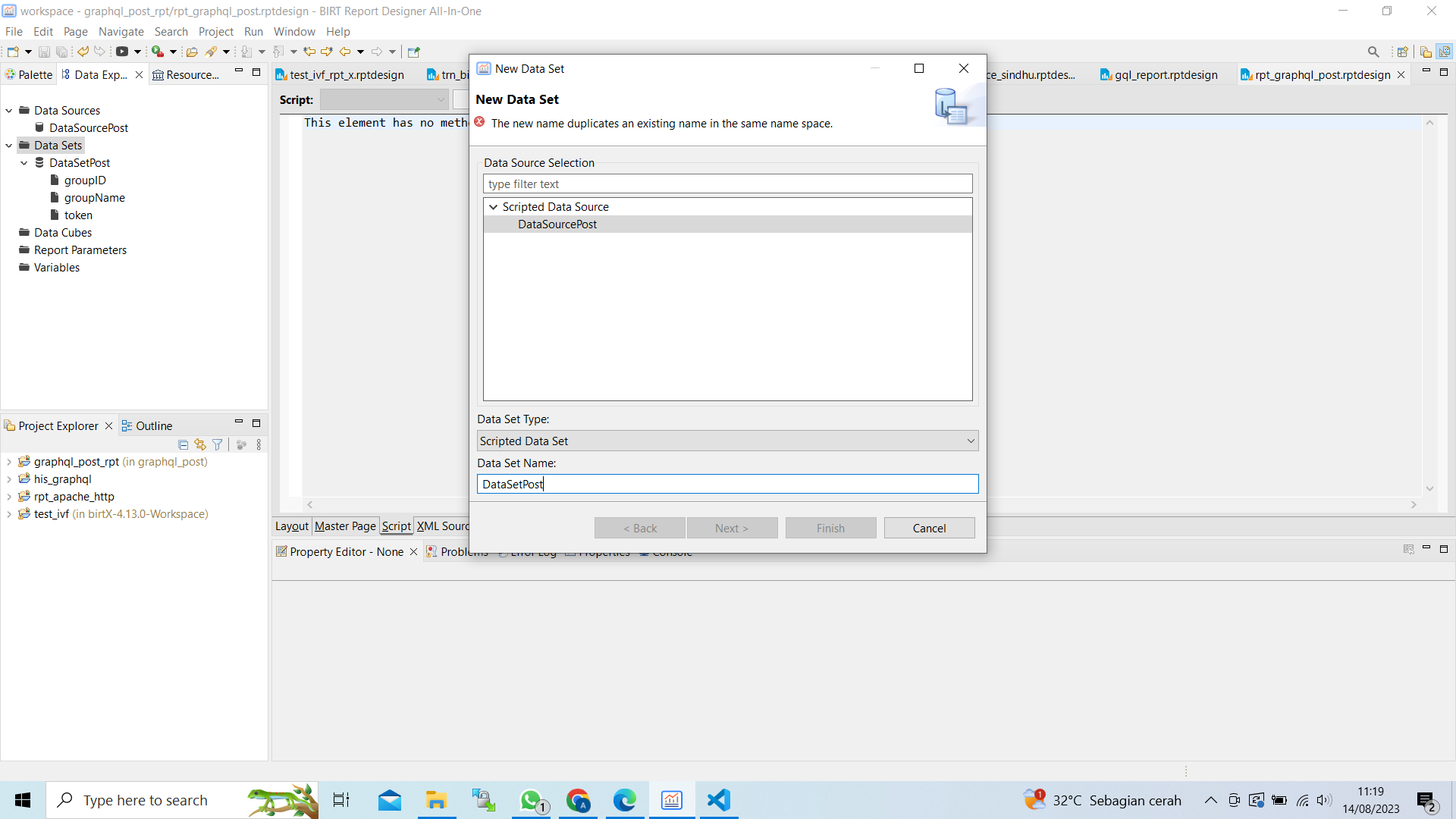Toggle Link with Editor in Project Explorer
The height and width of the screenshot is (819, 1456).
200,445
